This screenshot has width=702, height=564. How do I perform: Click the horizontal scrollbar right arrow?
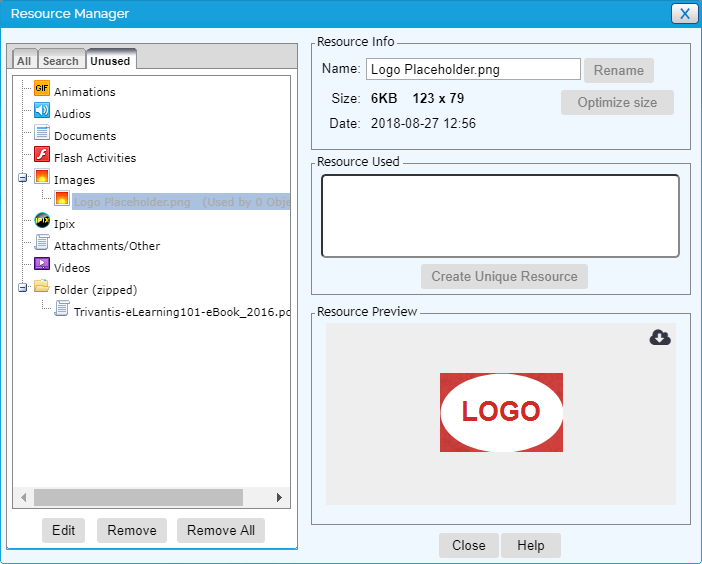(279, 497)
